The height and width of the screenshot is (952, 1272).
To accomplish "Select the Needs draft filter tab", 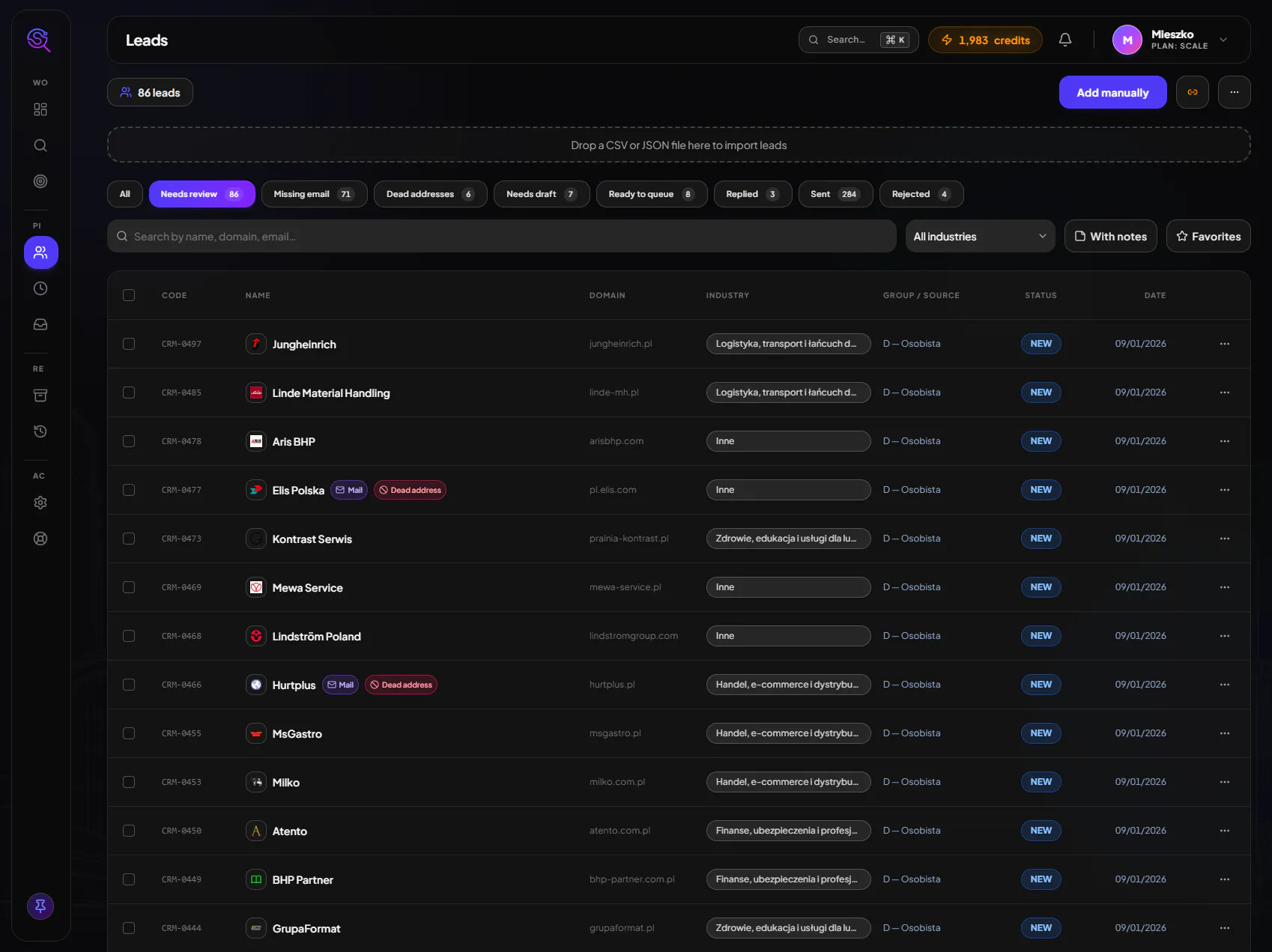I will coord(542,194).
